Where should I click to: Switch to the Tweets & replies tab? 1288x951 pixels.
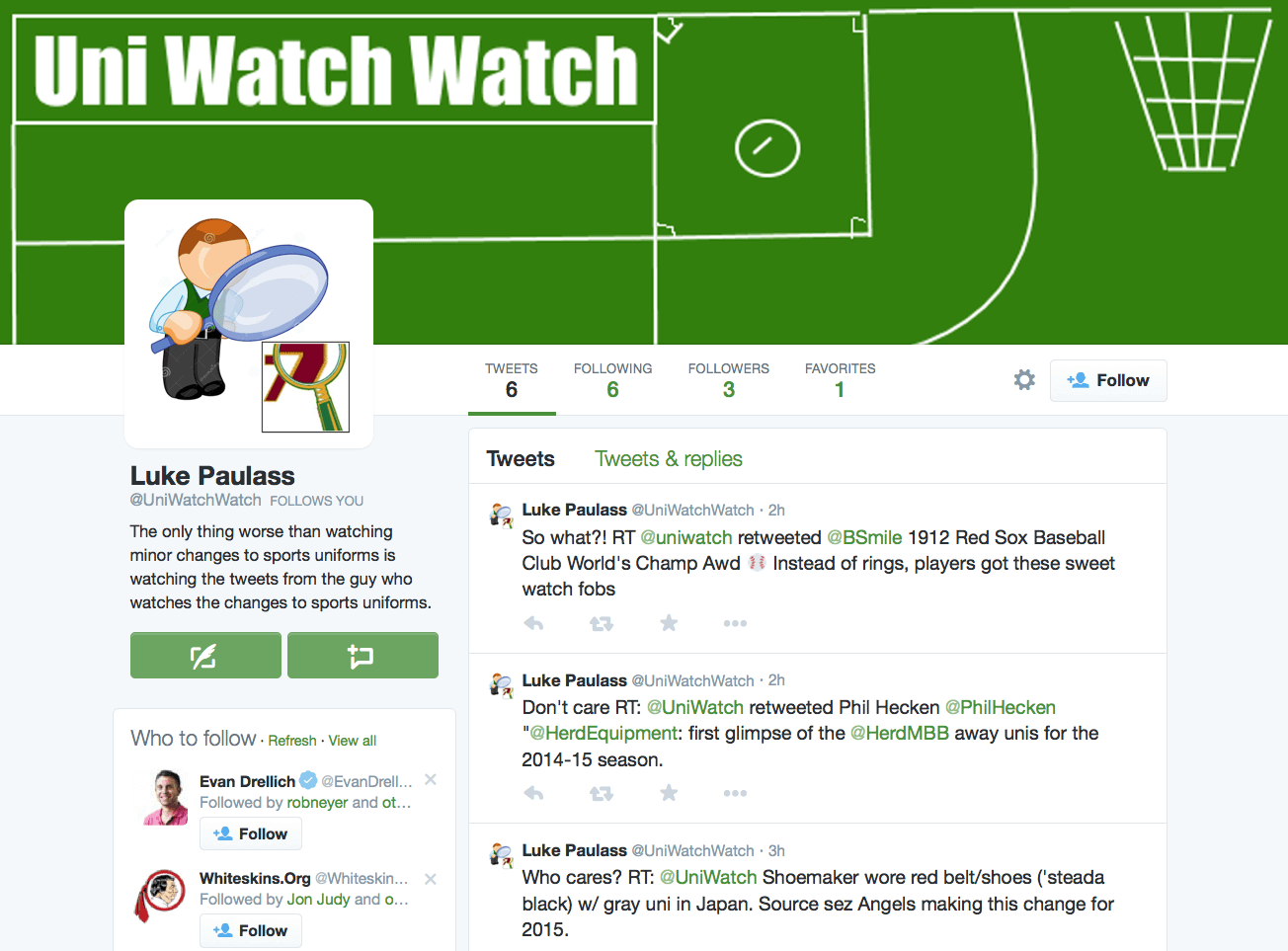coord(669,459)
